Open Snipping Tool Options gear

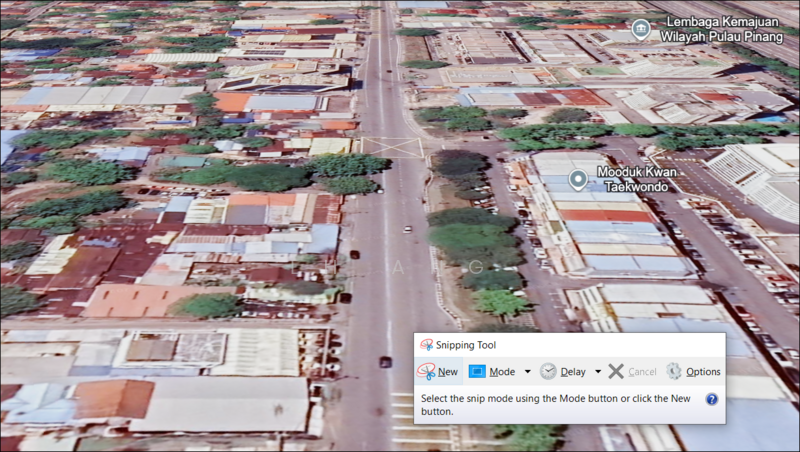(x=675, y=371)
